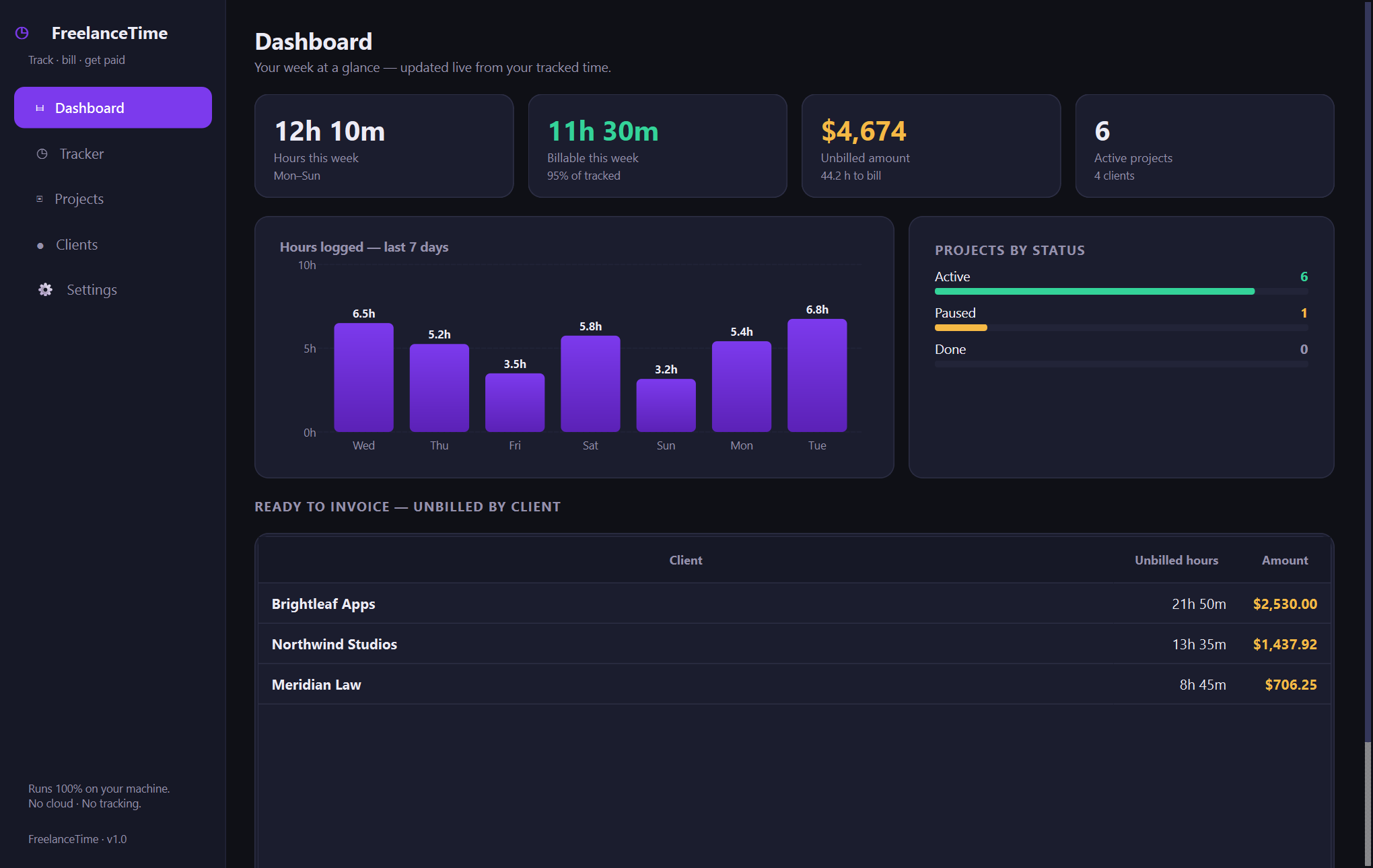Image resolution: width=1373 pixels, height=868 pixels.
Task: Click the Sun 3.2h bar
Action: click(x=666, y=405)
